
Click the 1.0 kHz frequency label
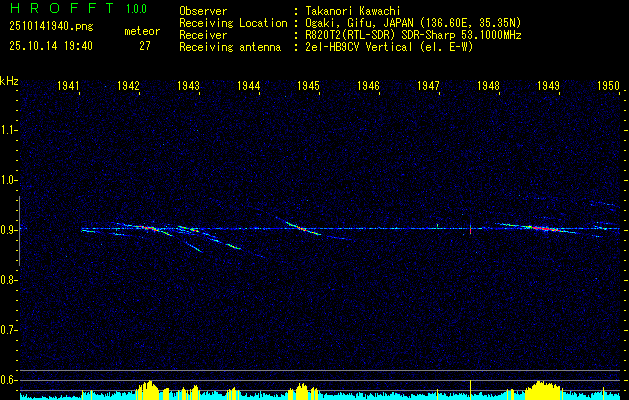click(x=8, y=180)
